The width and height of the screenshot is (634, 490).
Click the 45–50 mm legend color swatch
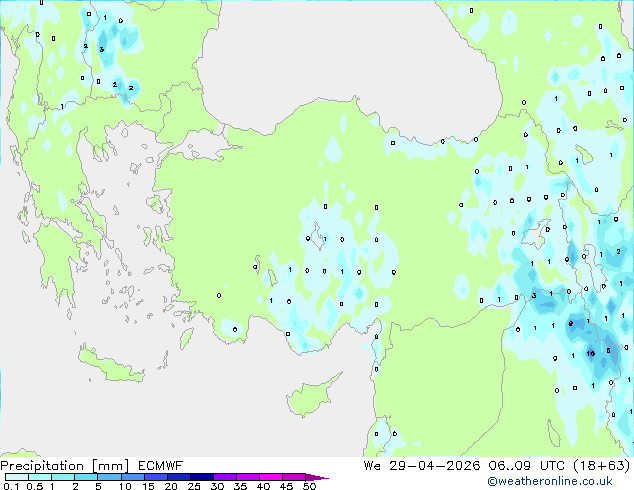click(294, 477)
